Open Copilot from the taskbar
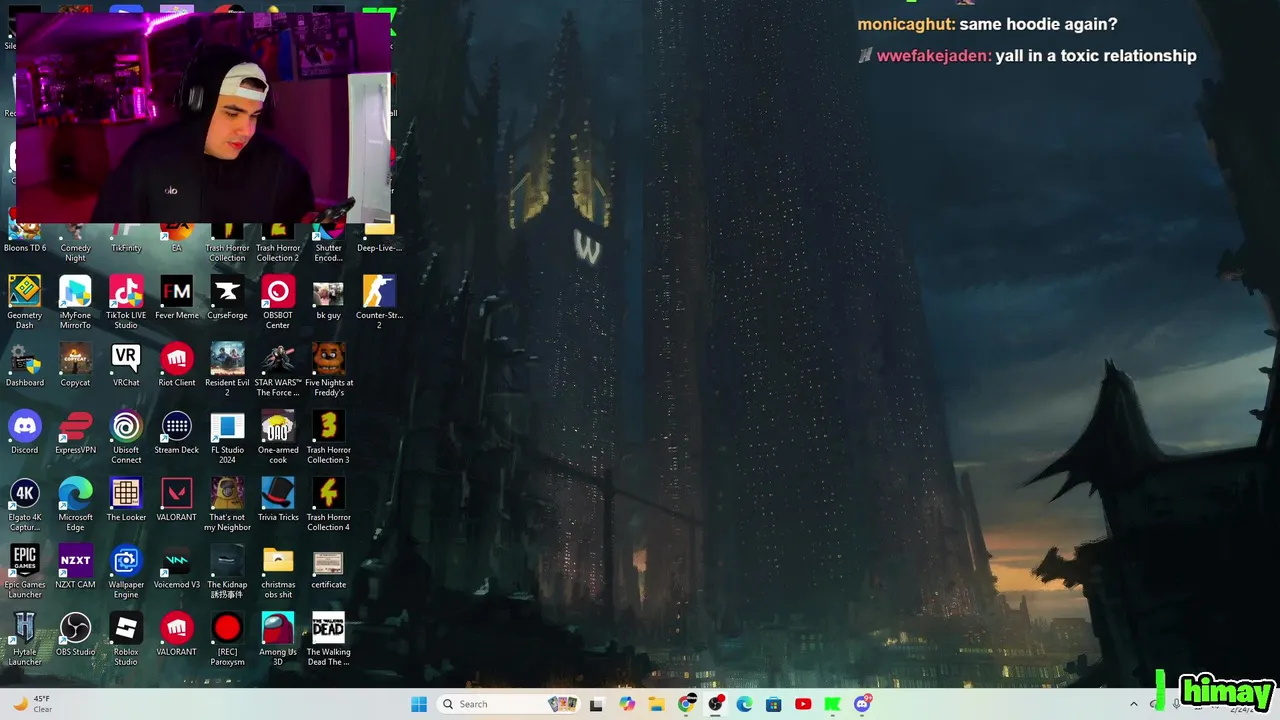Image resolution: width=1280 pixels, height=720 pixels. tap(627, 704)
